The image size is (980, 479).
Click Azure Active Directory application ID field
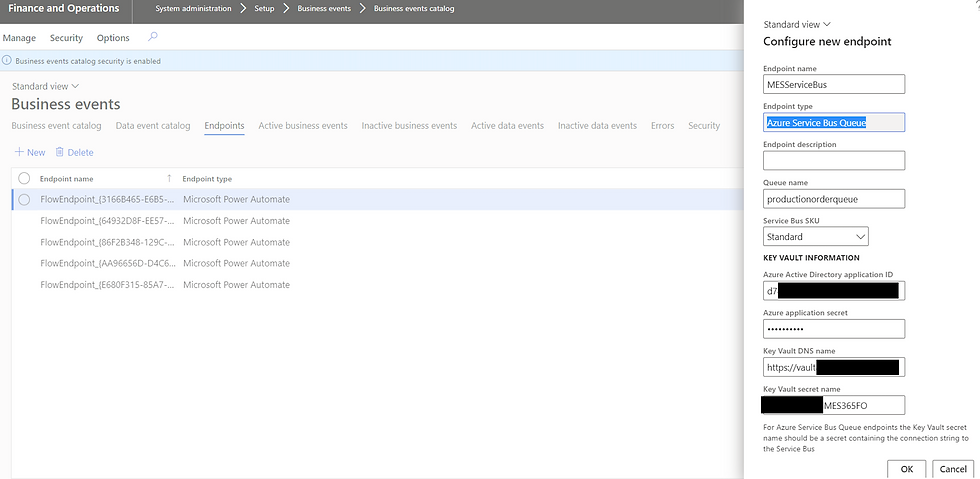pyautogui.click(x=834, y=290)
